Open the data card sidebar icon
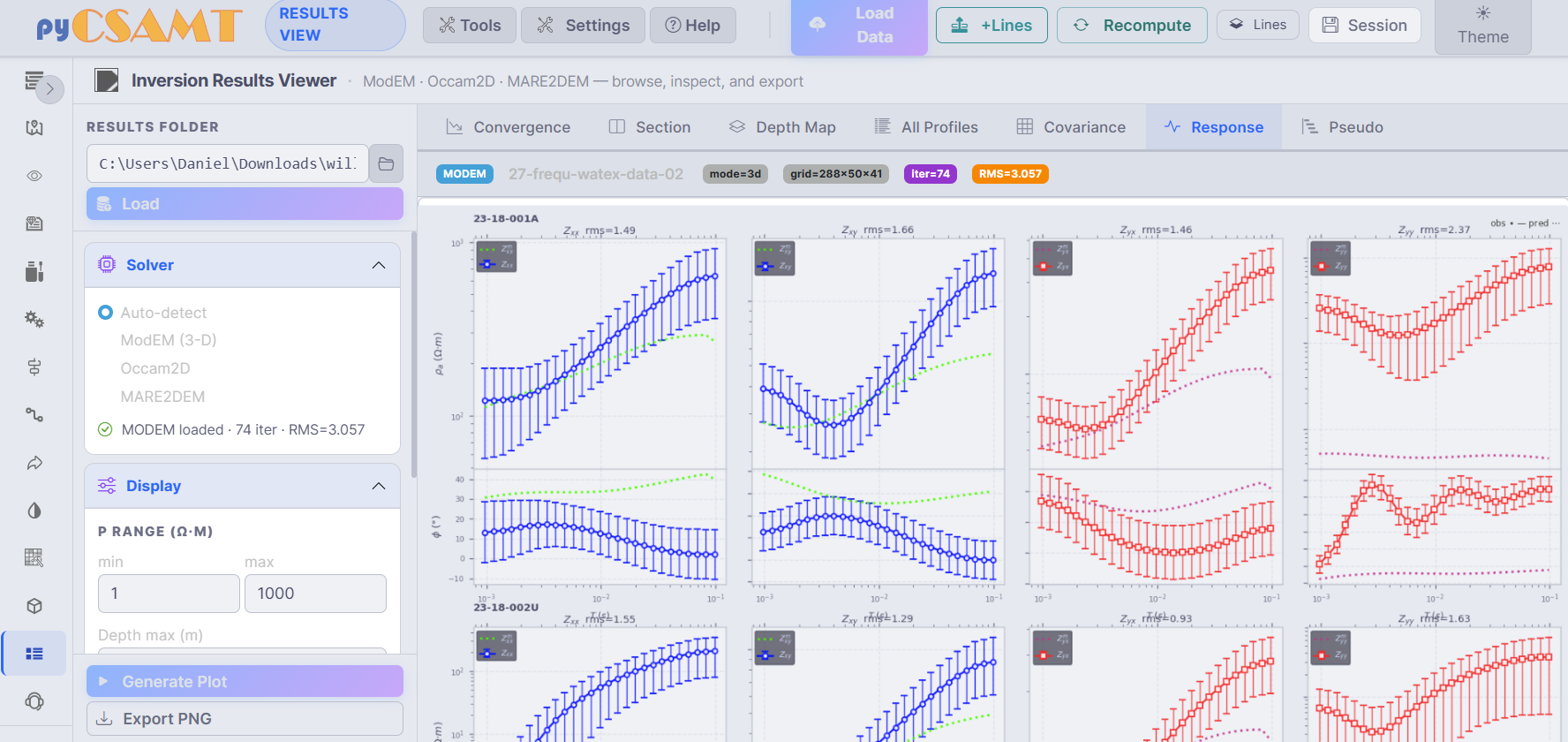Viewport: 1568px width, 742px height. click(x=34, y=223)
